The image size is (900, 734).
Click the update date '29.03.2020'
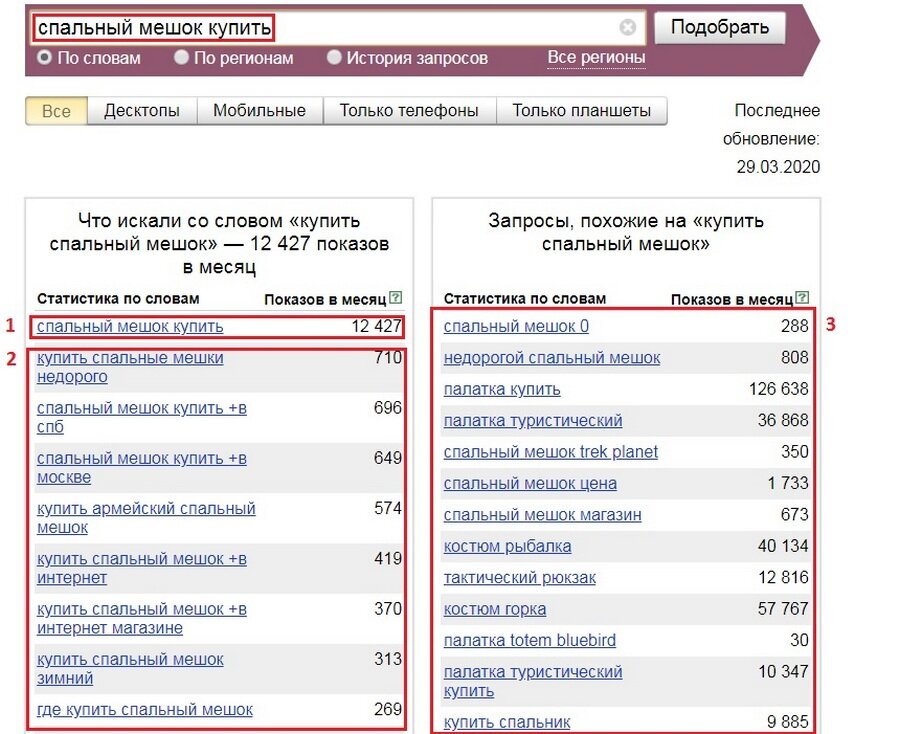tap(778, 167)
